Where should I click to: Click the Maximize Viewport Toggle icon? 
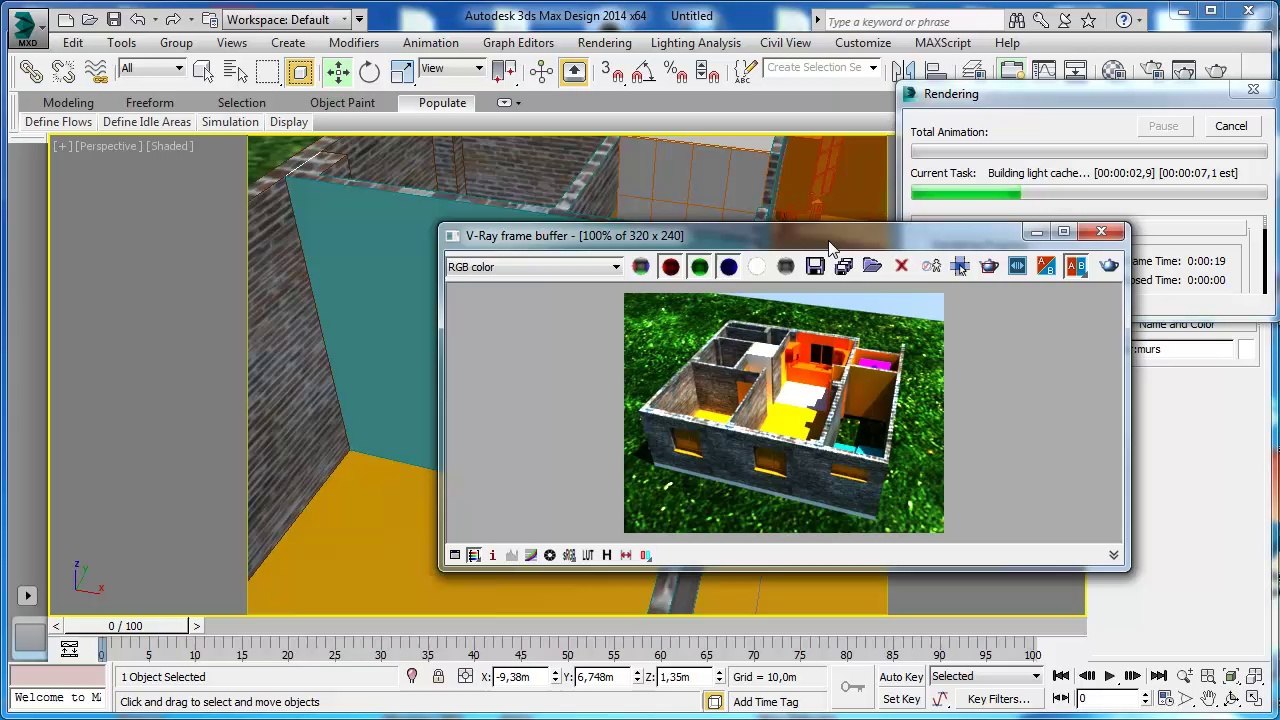pyautogui.click(x=1256, y=699)
